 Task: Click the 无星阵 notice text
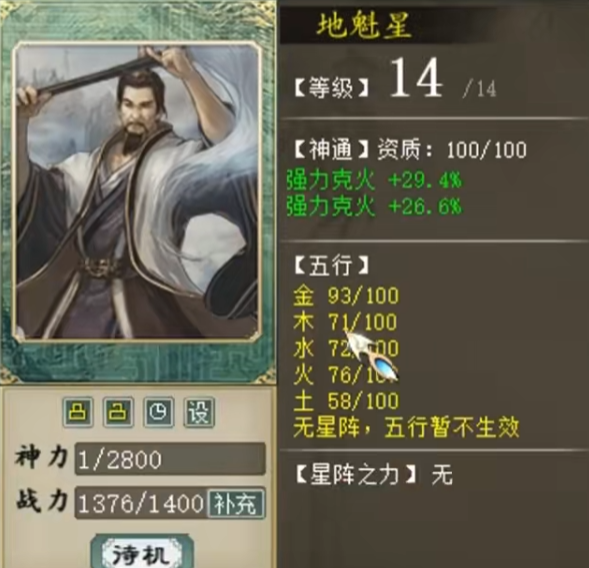click(x=406, y=427)
